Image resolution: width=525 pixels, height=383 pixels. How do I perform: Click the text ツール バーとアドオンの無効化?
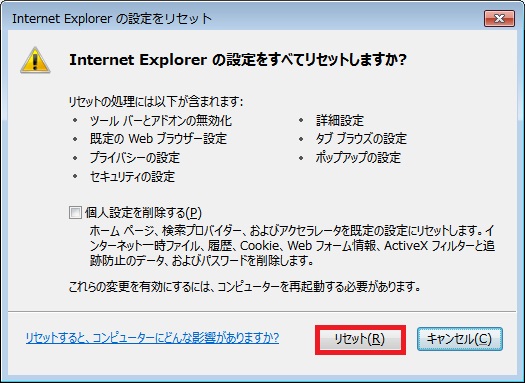[161, 121]
